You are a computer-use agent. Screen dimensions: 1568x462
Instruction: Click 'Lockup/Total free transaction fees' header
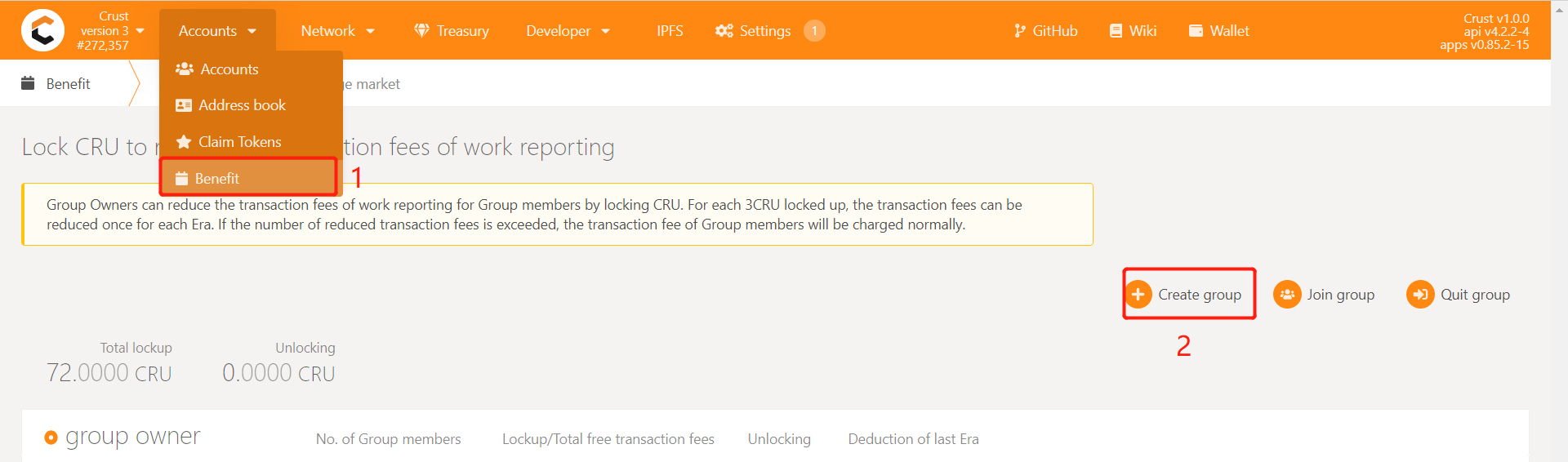coord(608,439)
